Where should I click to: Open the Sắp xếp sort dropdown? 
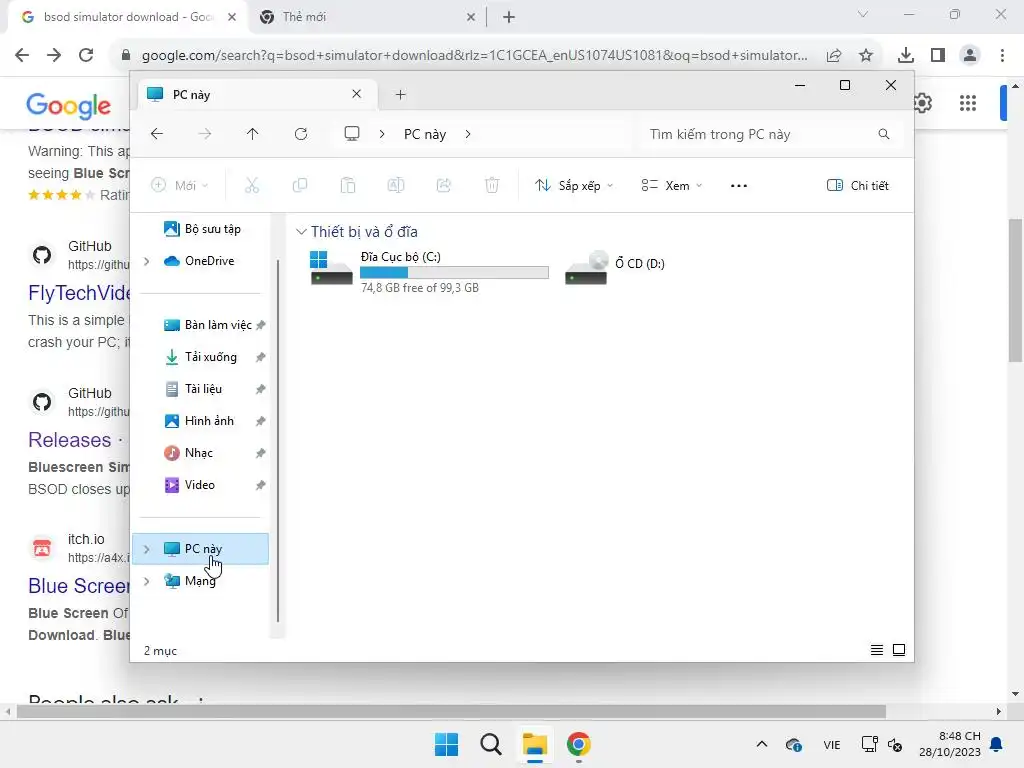[574, 185]
